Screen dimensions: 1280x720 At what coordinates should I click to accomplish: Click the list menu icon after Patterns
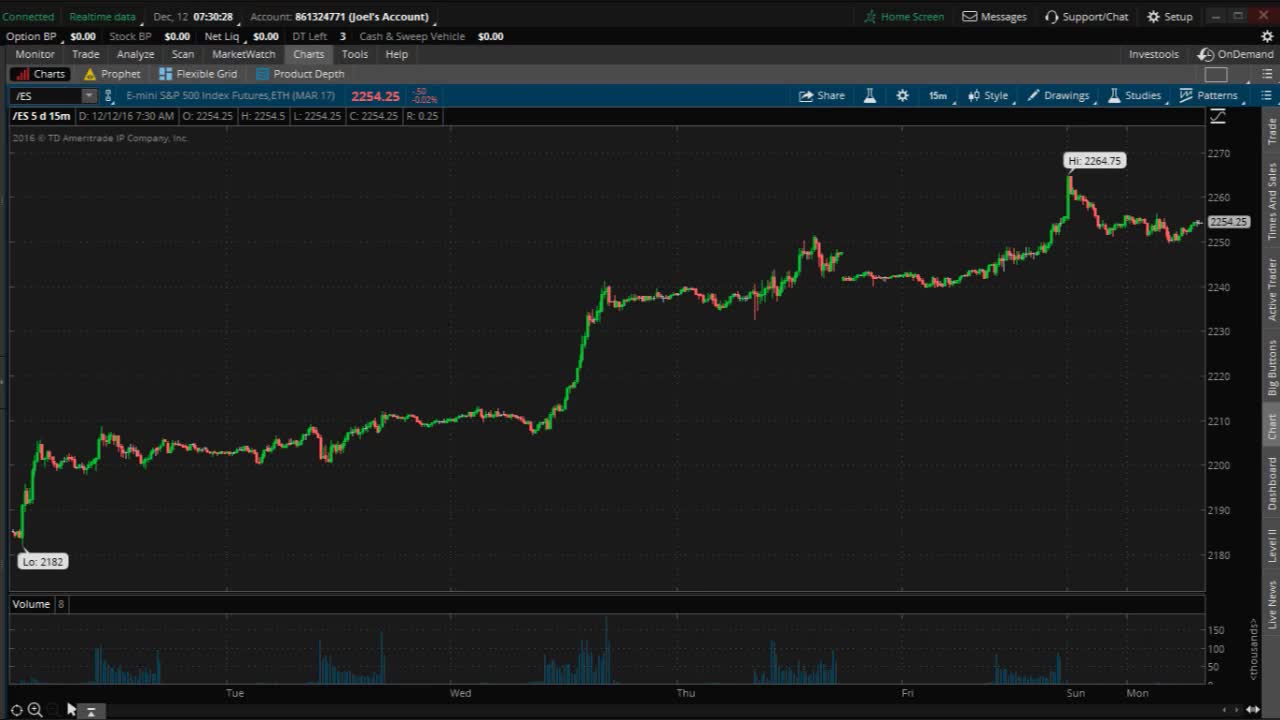(x=1266, y=96)
